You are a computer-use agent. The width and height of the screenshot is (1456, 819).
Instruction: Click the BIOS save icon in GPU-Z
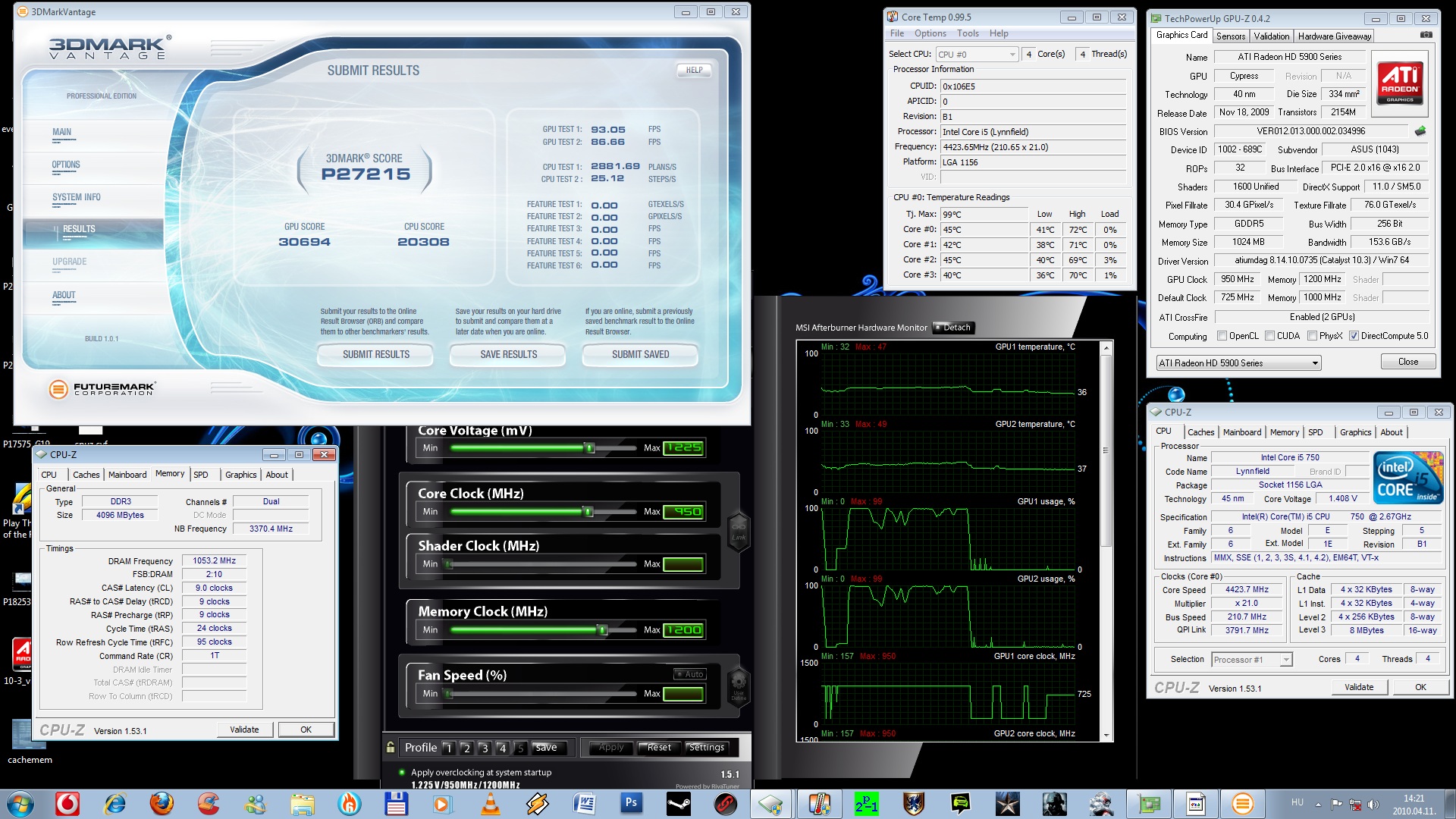1420,131
